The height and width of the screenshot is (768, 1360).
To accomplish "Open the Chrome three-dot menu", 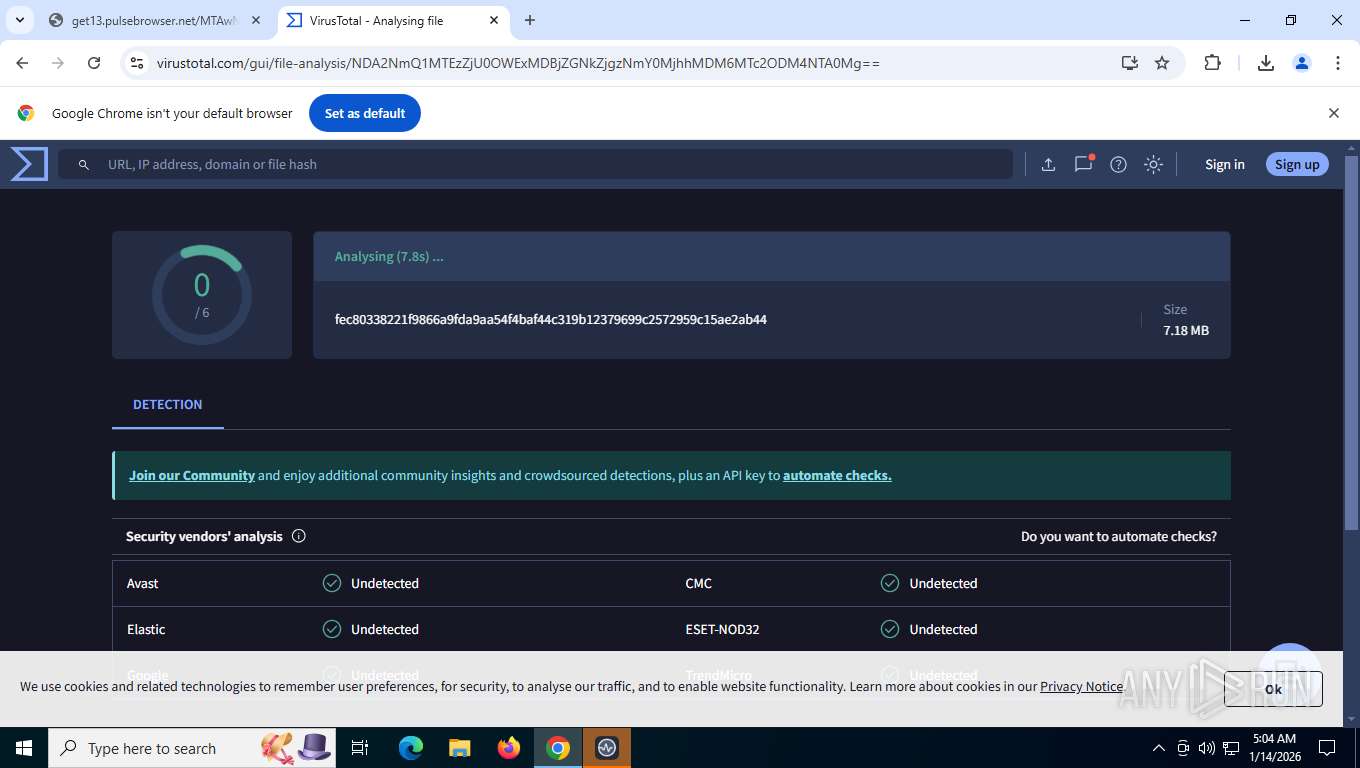I will [1338, 63].
